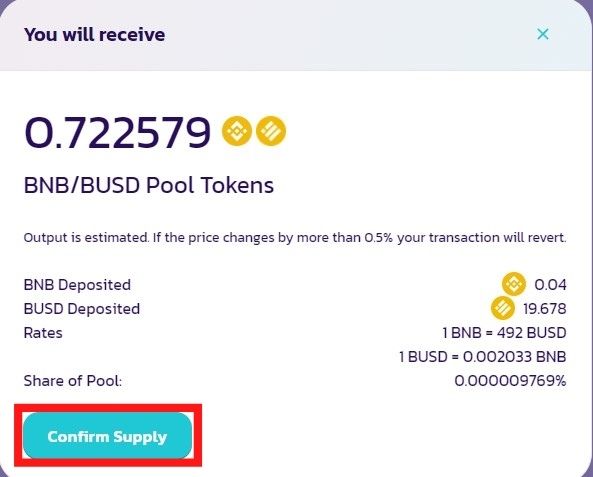Click the estimated output slippage notice
Viewport: 593px width, 477px height.
click(x=295, y=238)
